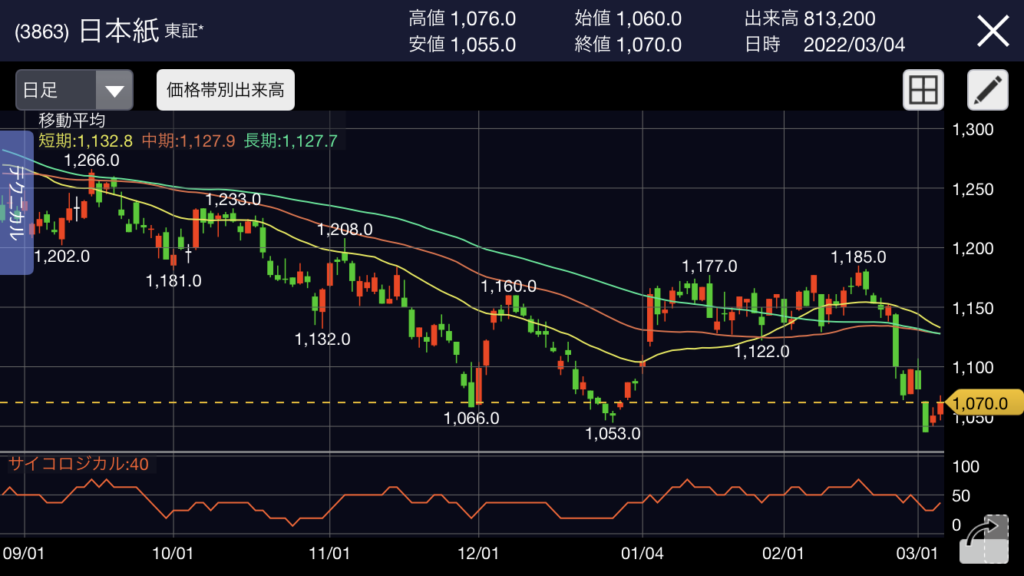Click the 東証 exchange label
This screenshot has width=1024, height=576.
coord(184,31)
